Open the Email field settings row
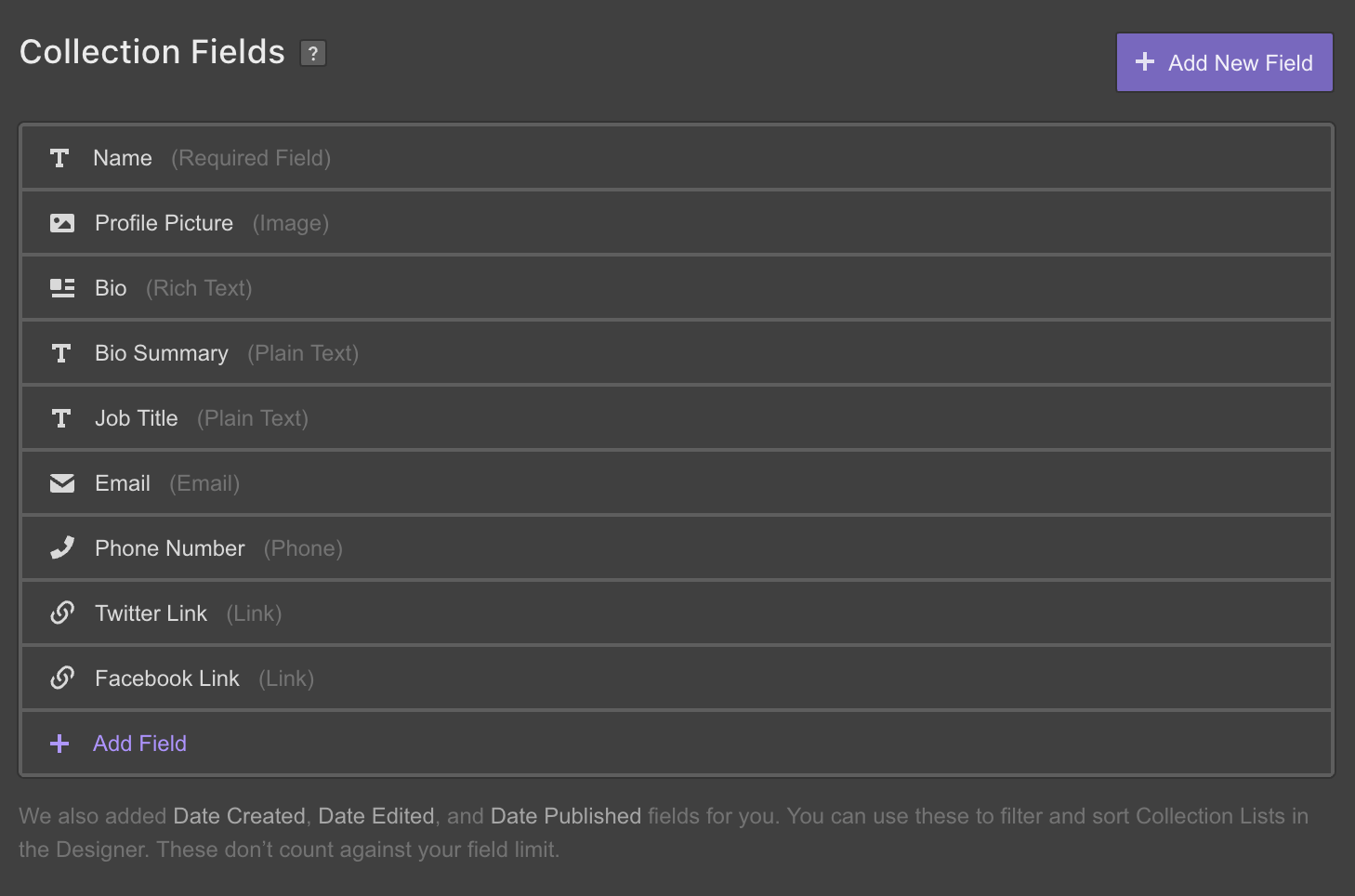Image resolution: width=1355 pixels, height=896 pixels. 677,483
